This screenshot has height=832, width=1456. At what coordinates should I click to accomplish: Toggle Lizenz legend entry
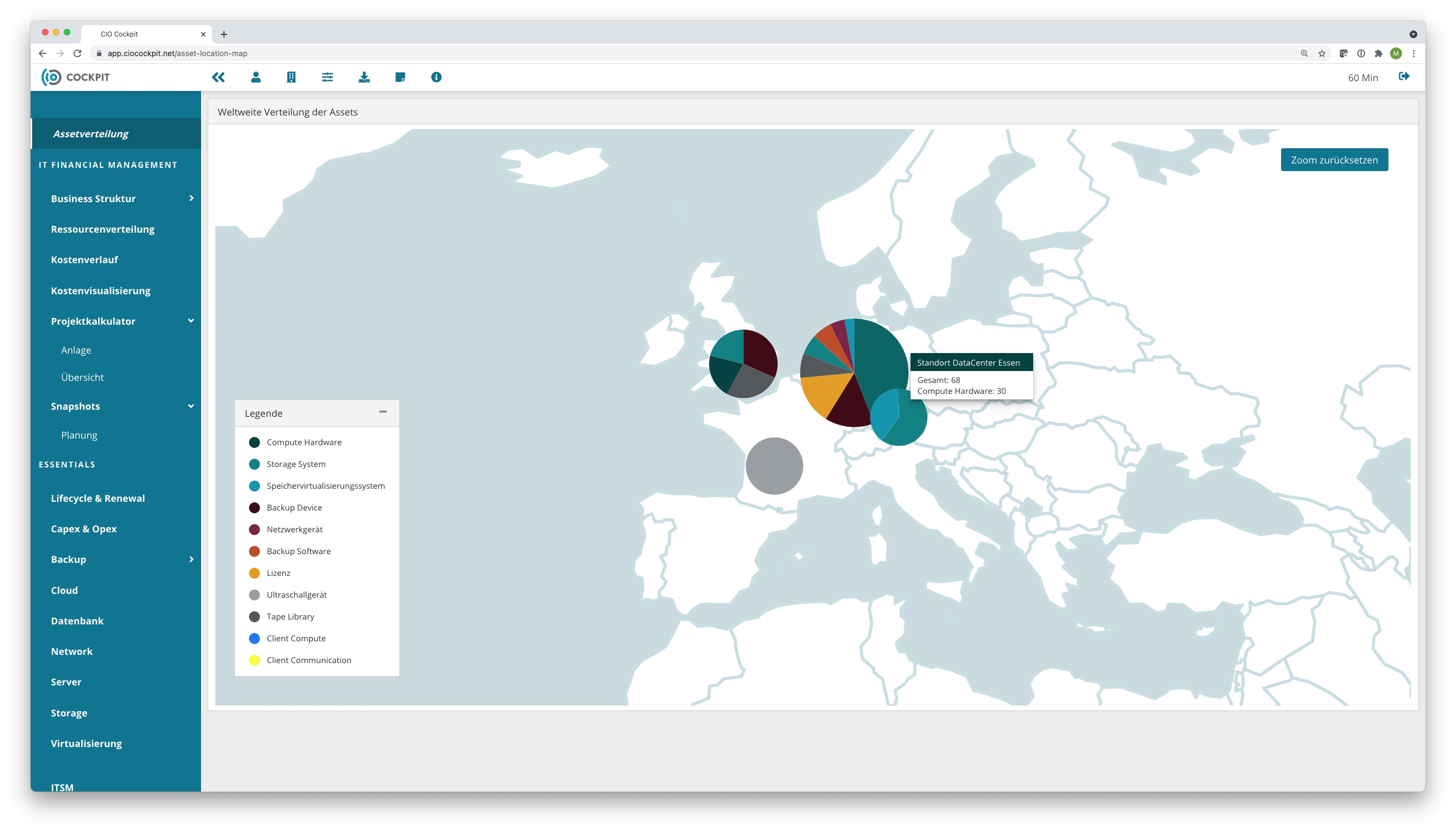[278, 573]
